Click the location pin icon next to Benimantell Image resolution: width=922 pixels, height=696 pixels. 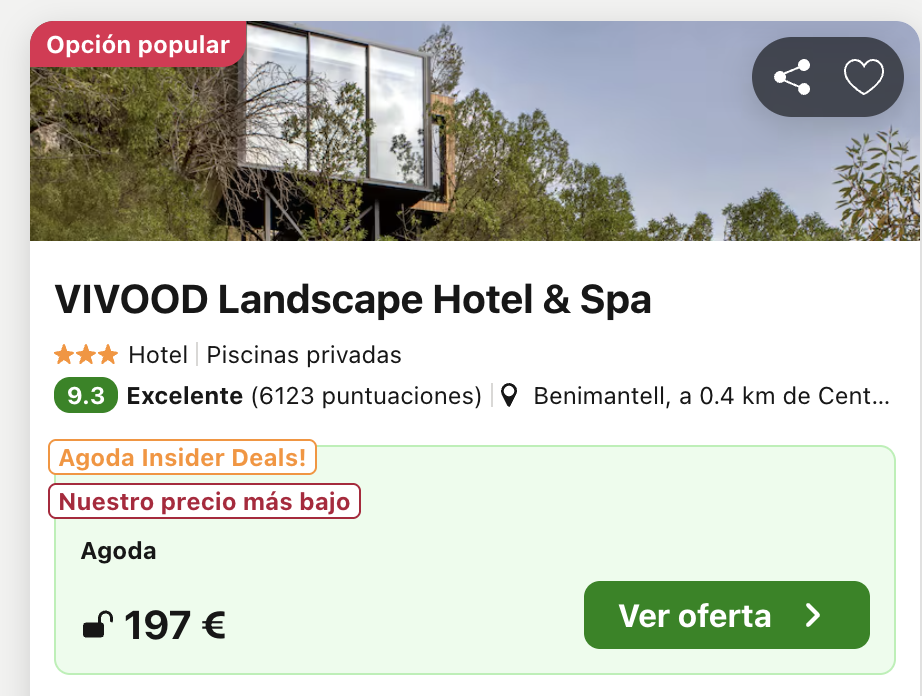coord(509,396)
